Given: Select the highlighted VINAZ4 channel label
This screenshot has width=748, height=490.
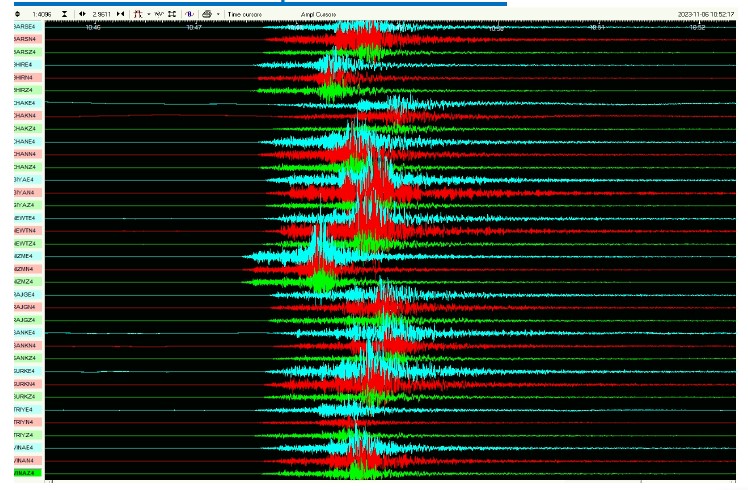Looking at the screenshot, I should point(26,473).
